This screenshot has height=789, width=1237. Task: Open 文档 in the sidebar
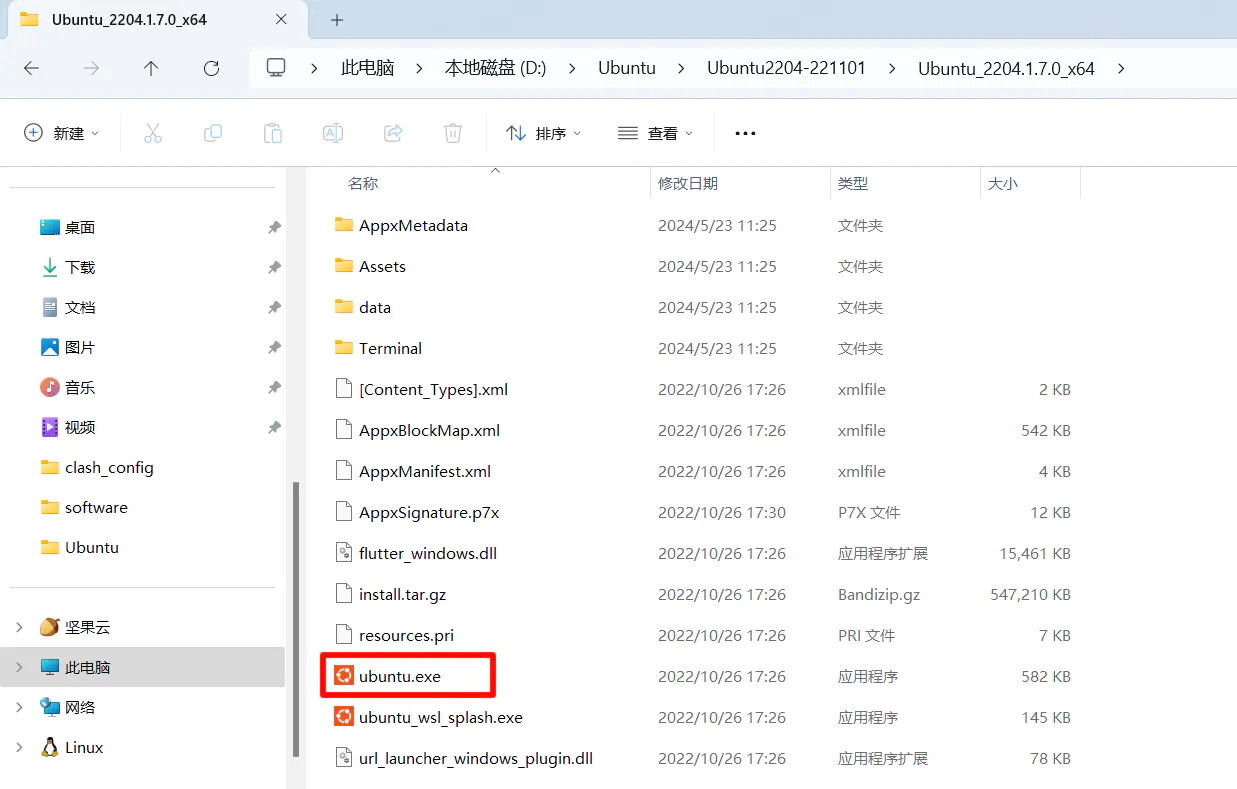(x=80, y=308)
